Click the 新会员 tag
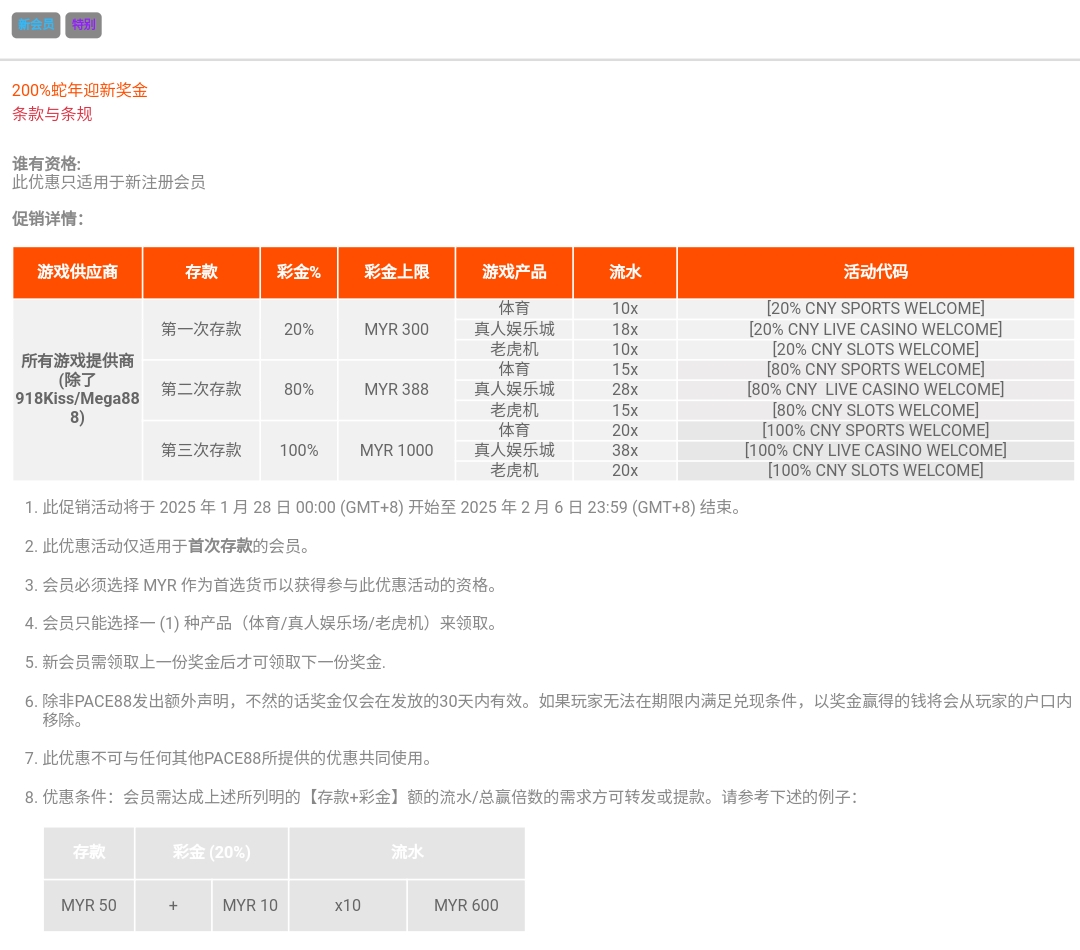 pyautogui.click(x=36, y=25)
